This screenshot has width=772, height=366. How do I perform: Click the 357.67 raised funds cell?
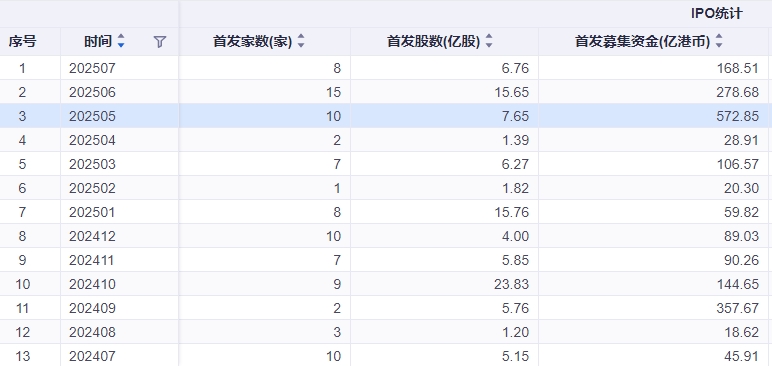pyautogui.click(x=654, y=308)
